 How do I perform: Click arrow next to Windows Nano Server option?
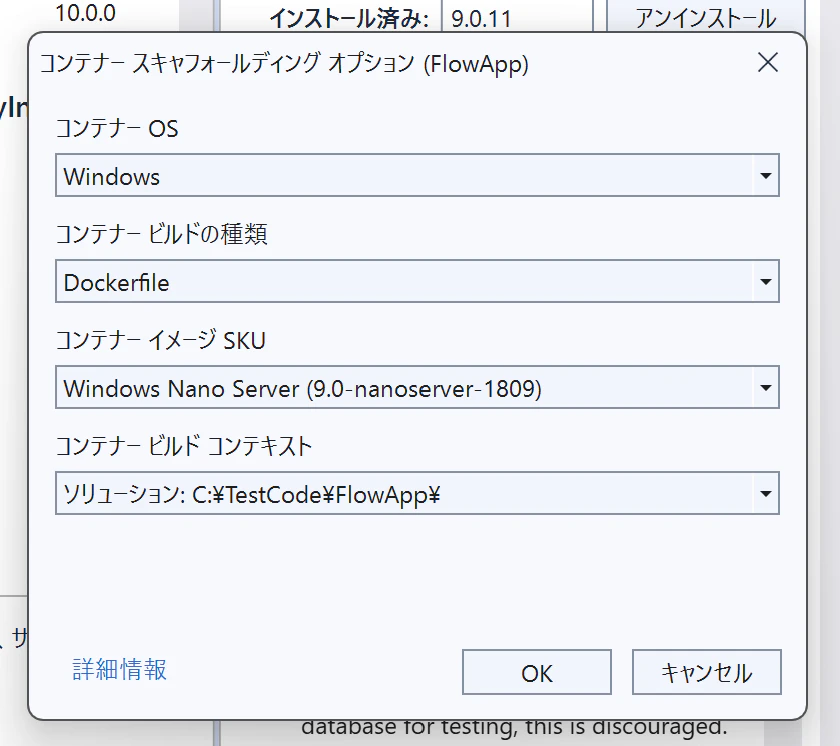click(x=766, y=388)
